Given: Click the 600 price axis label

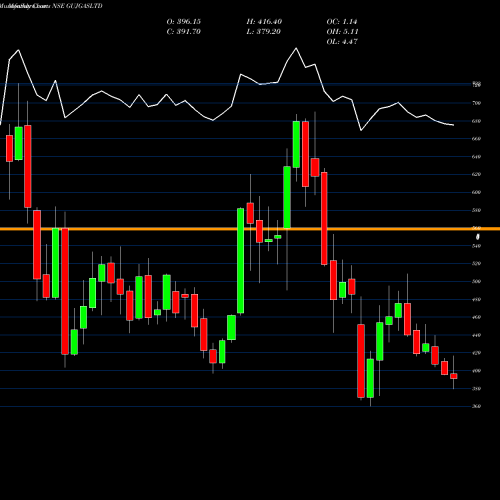Looking at the screenshot, I should (x=477, y=192).
